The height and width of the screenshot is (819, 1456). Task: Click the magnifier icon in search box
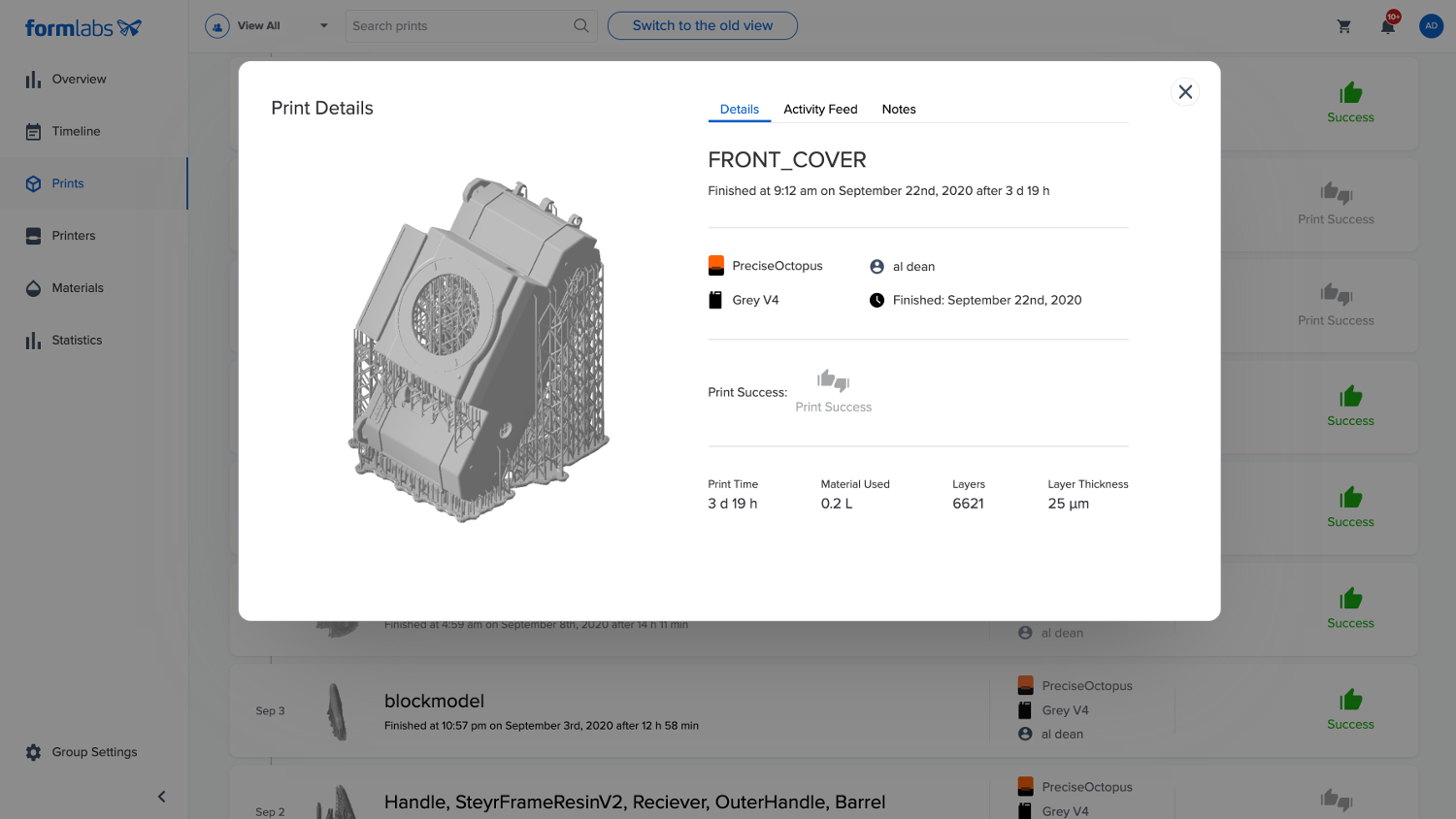(580, 26)
